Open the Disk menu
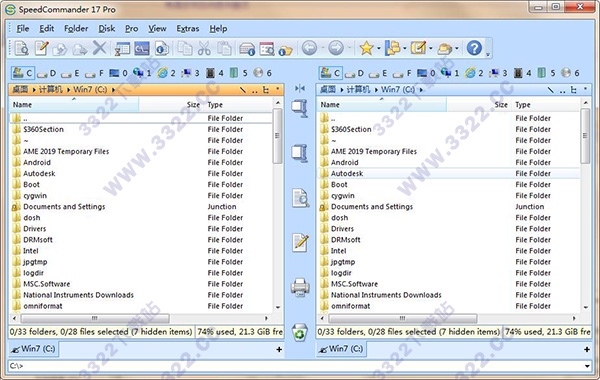 (106, 29)
